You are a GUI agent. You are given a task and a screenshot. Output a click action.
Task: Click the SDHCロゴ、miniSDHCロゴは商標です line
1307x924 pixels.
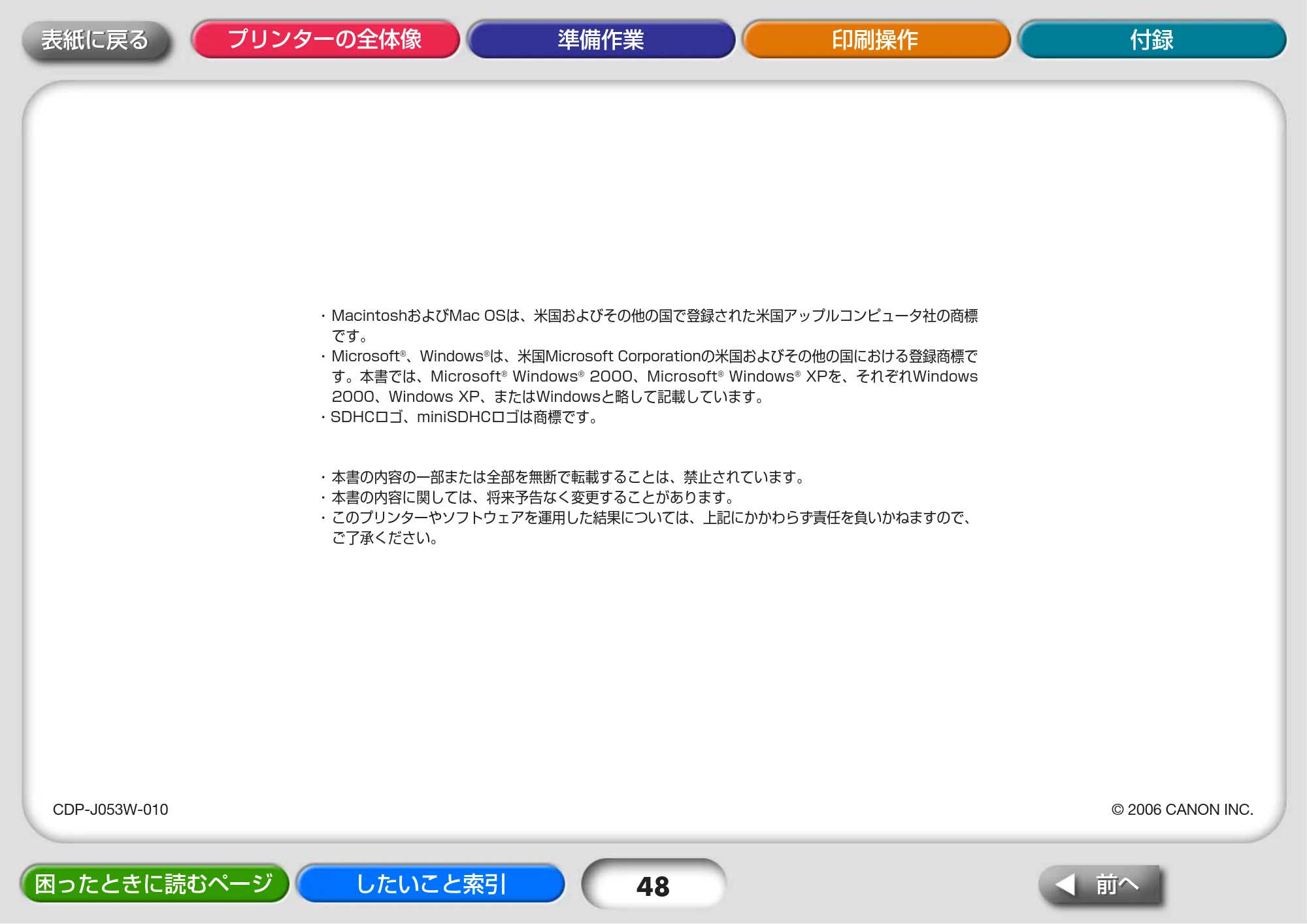[x=459, y=417]
